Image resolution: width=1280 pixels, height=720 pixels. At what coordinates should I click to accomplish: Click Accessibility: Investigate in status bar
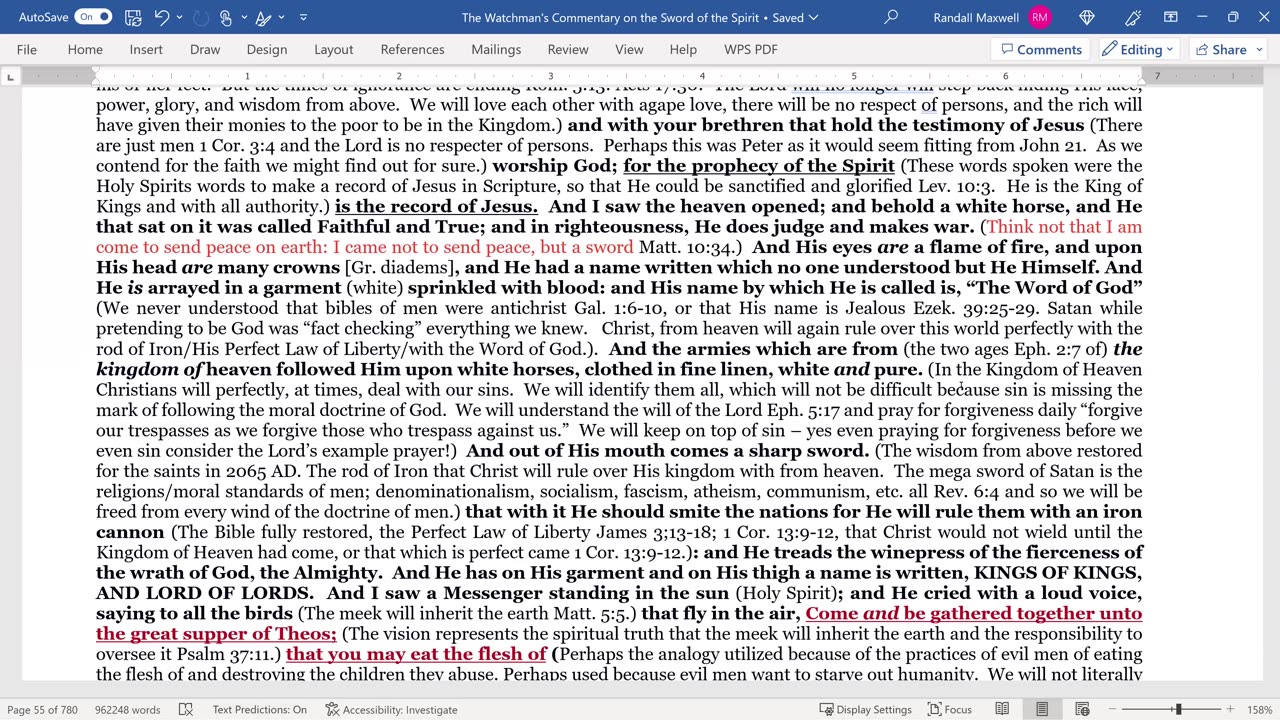(x=391, y=709)
